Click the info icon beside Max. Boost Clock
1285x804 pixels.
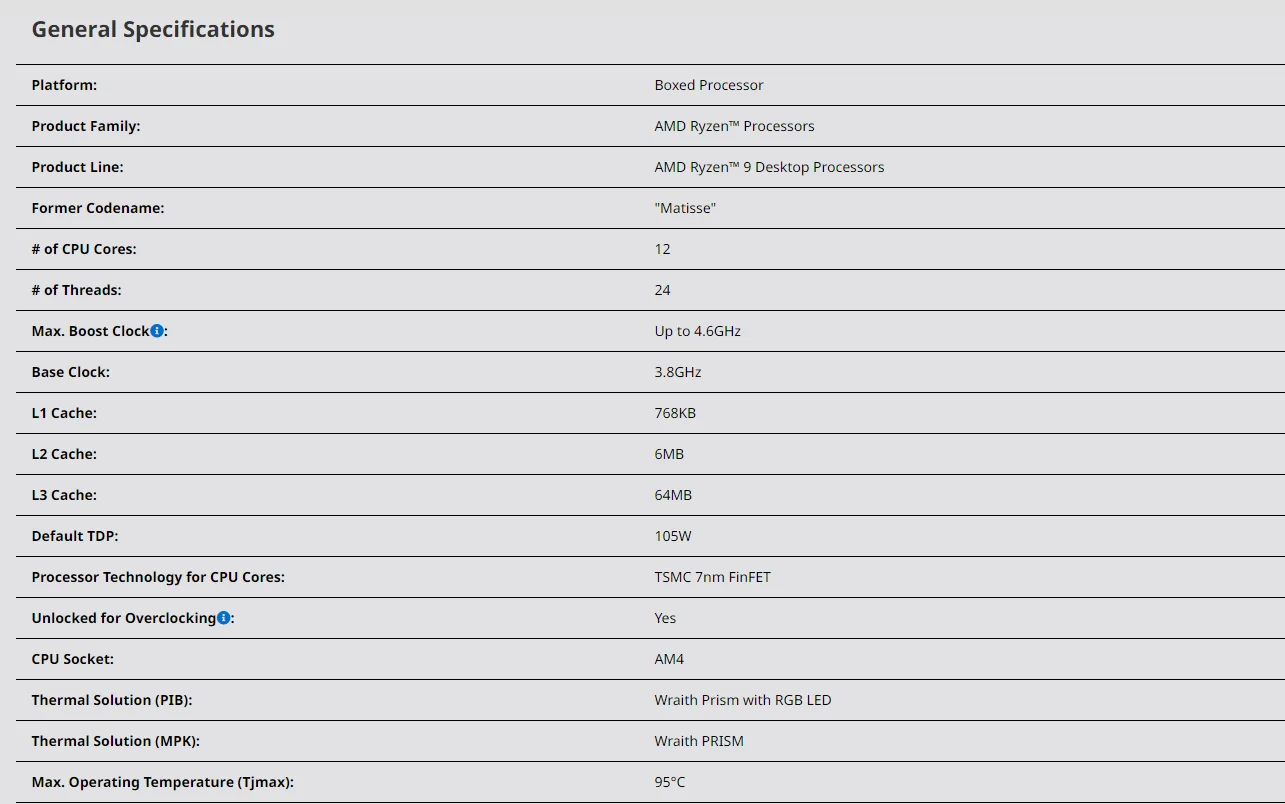[157, 331]
